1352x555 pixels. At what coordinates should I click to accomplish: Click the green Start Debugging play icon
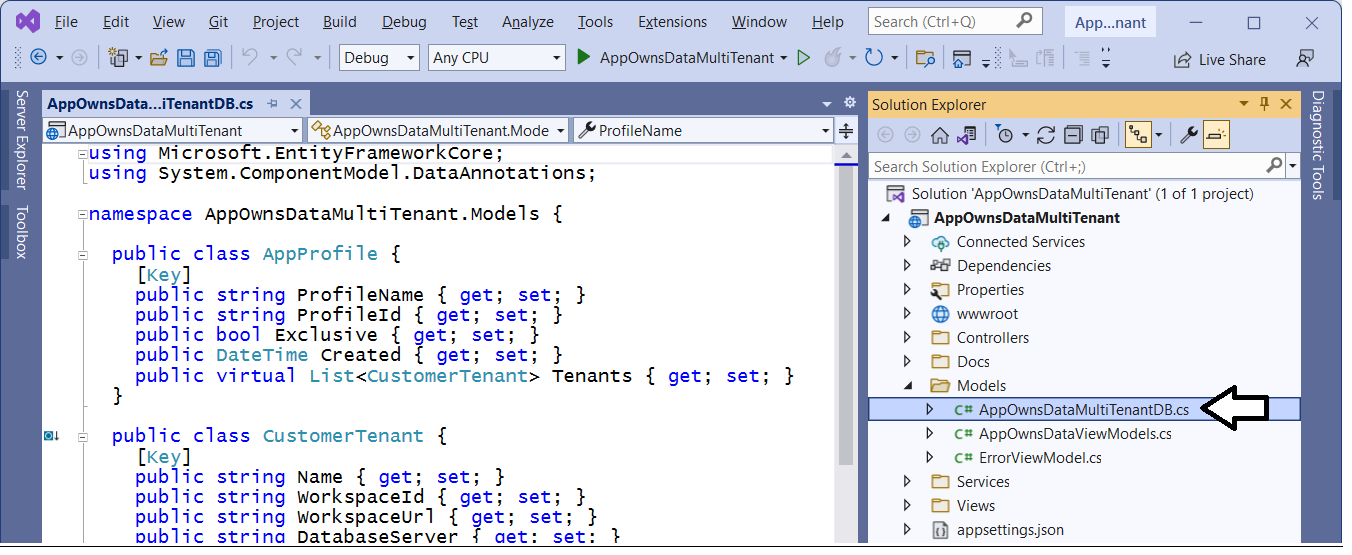[584, 58]
